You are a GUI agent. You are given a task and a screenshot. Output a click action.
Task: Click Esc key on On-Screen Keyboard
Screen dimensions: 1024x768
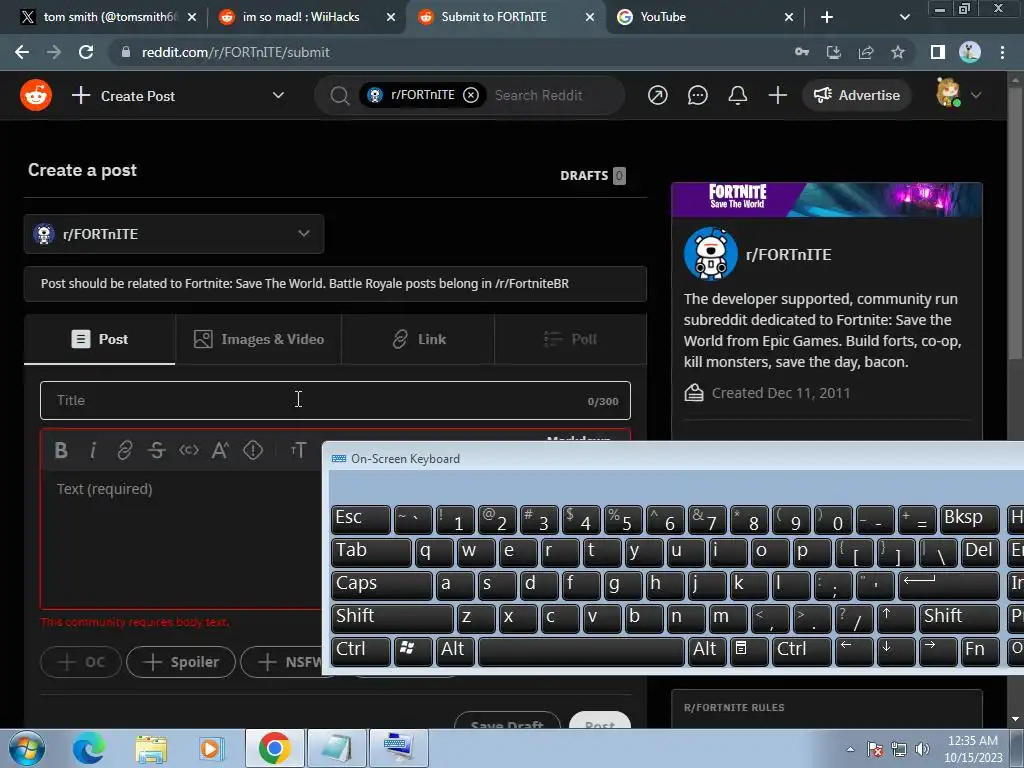coord(360,519)
